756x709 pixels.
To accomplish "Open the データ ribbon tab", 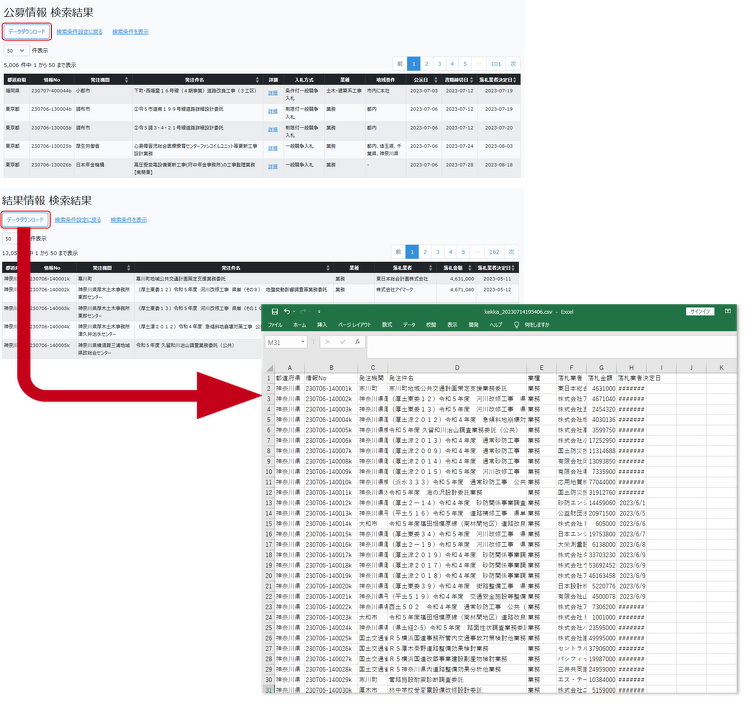I will coord(409,325).
